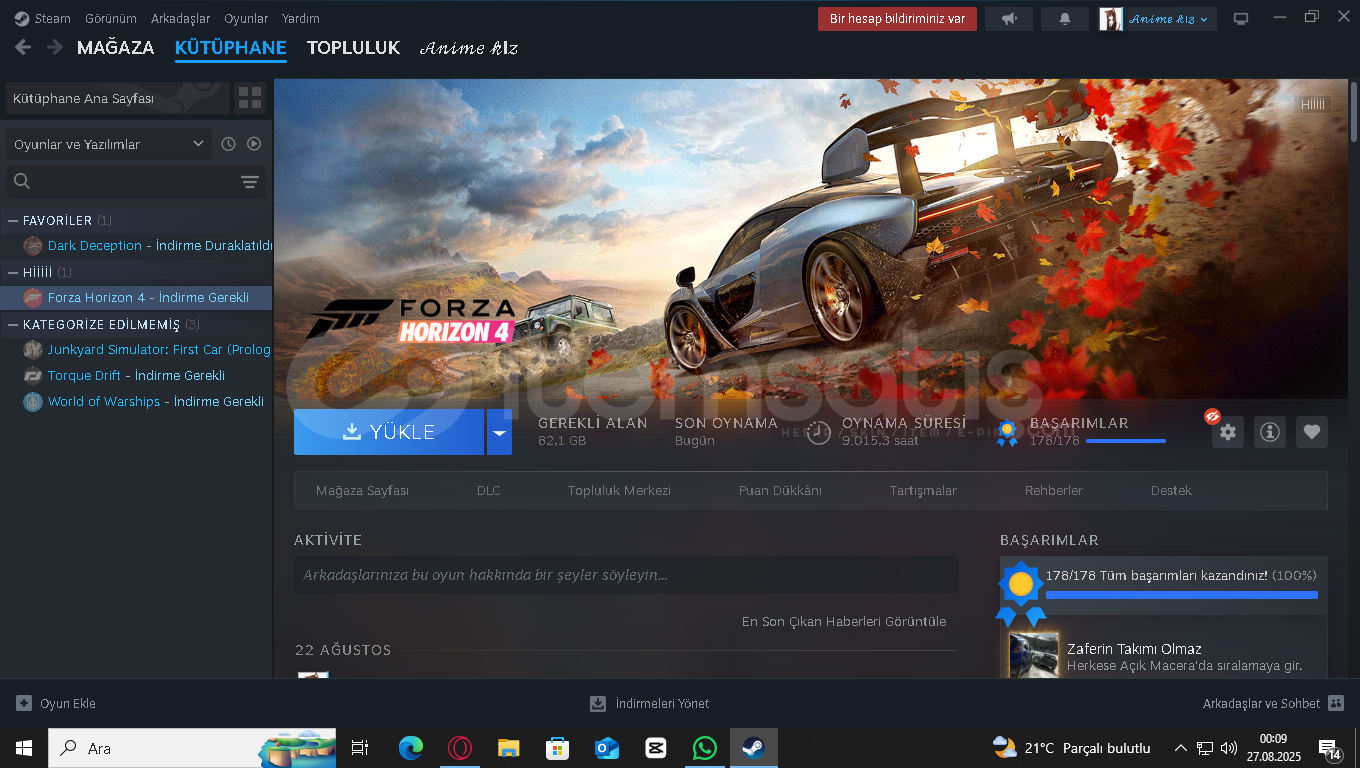Click the Dark Deception game icon
This screenshot has width=1360, height=768.
coord(33,246)
